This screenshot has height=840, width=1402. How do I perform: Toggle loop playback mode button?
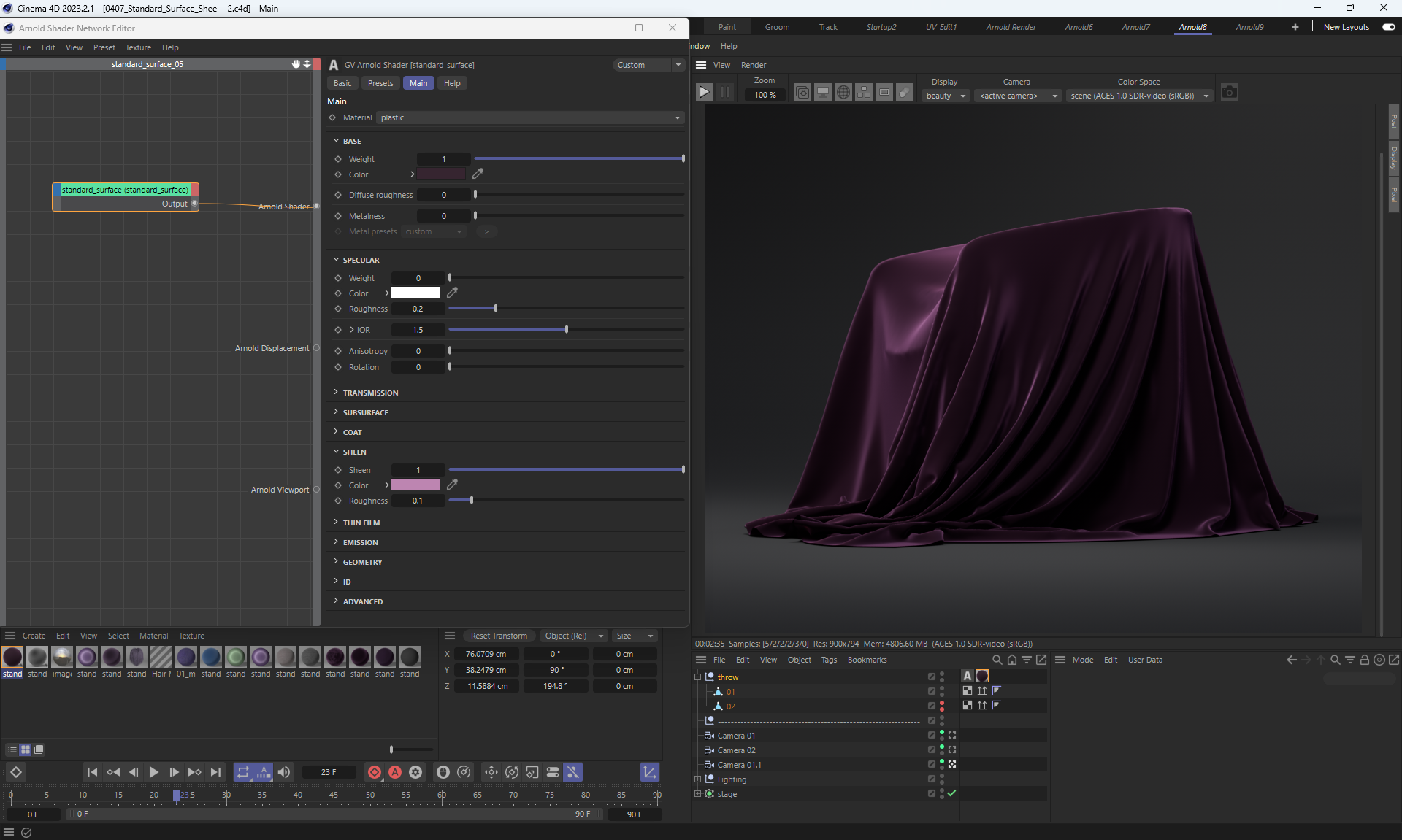tap(243, 772)
